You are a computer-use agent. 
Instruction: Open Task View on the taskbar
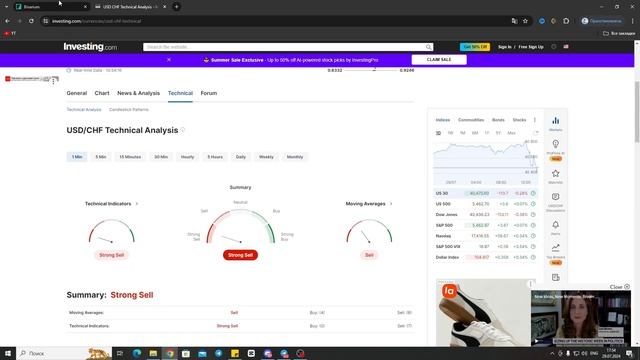(x=120, y=353)
